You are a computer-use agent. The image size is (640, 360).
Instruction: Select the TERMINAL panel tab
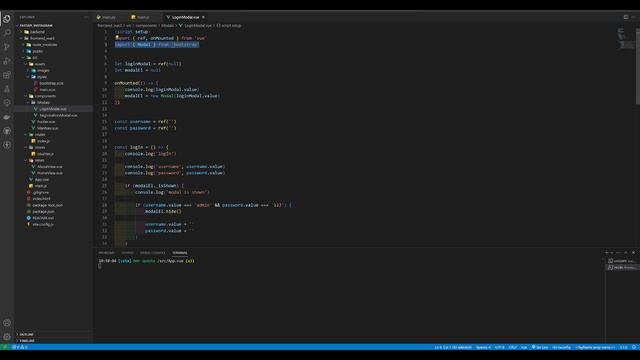180,253
